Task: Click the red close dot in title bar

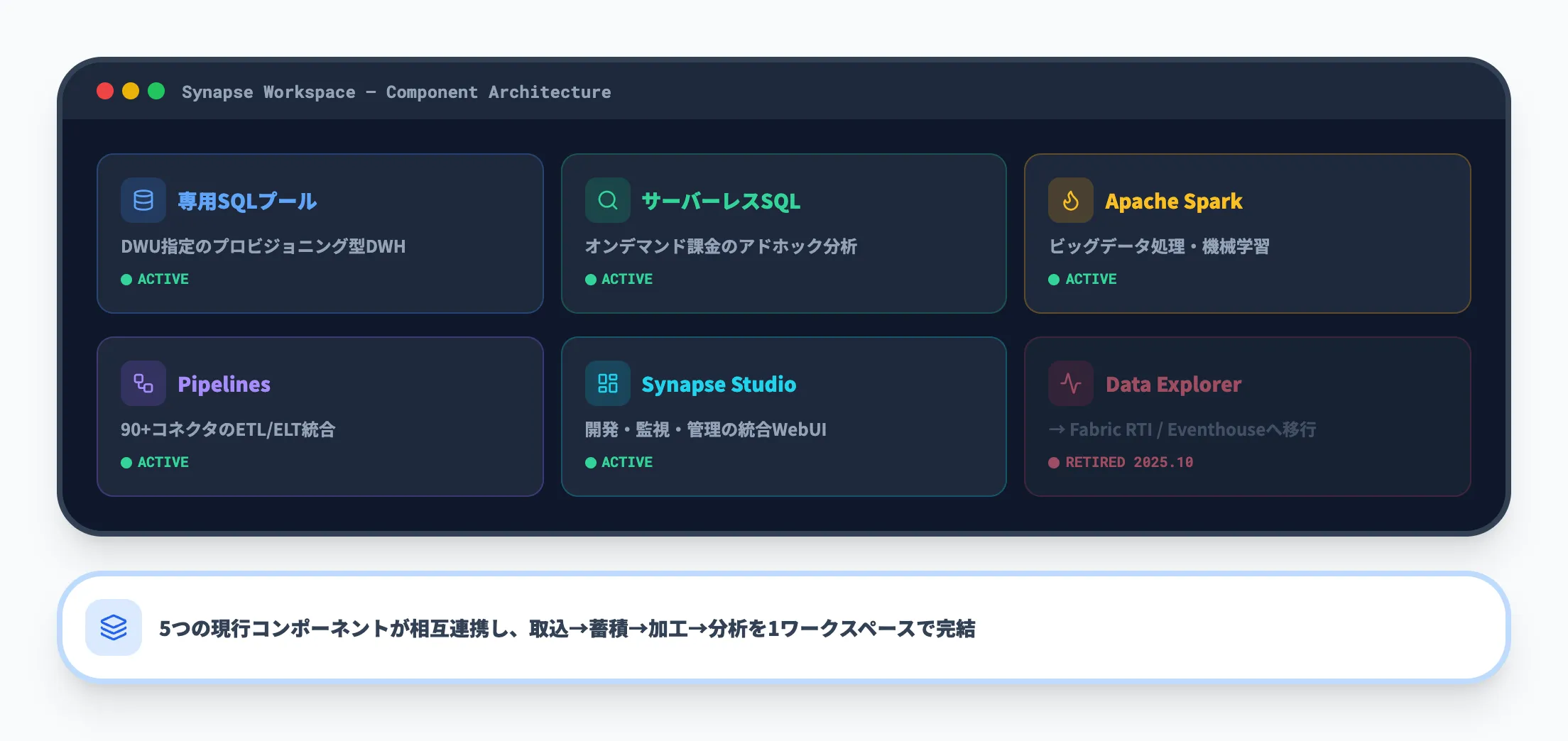Action: 105,91
